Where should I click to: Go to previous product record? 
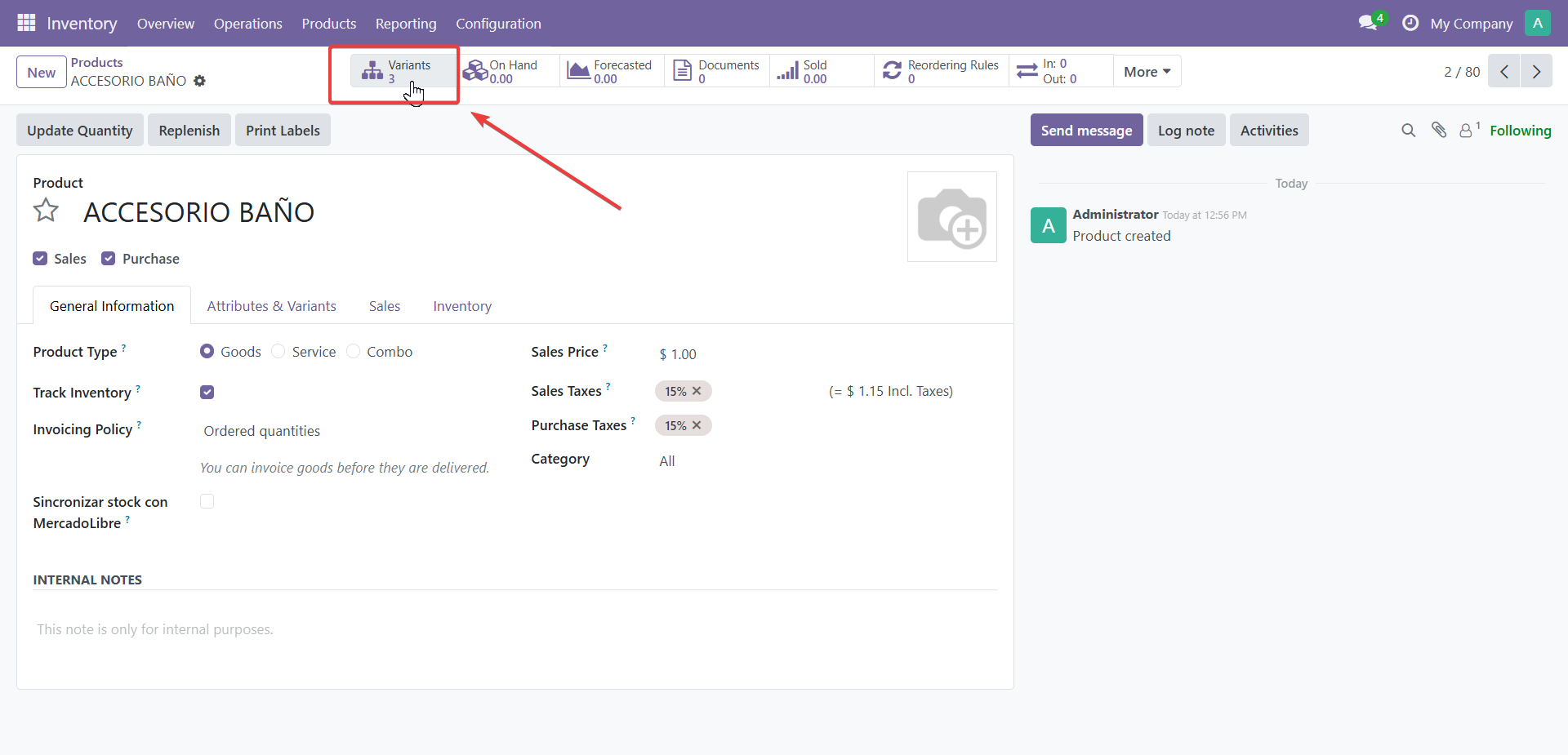click(1504, 72)
